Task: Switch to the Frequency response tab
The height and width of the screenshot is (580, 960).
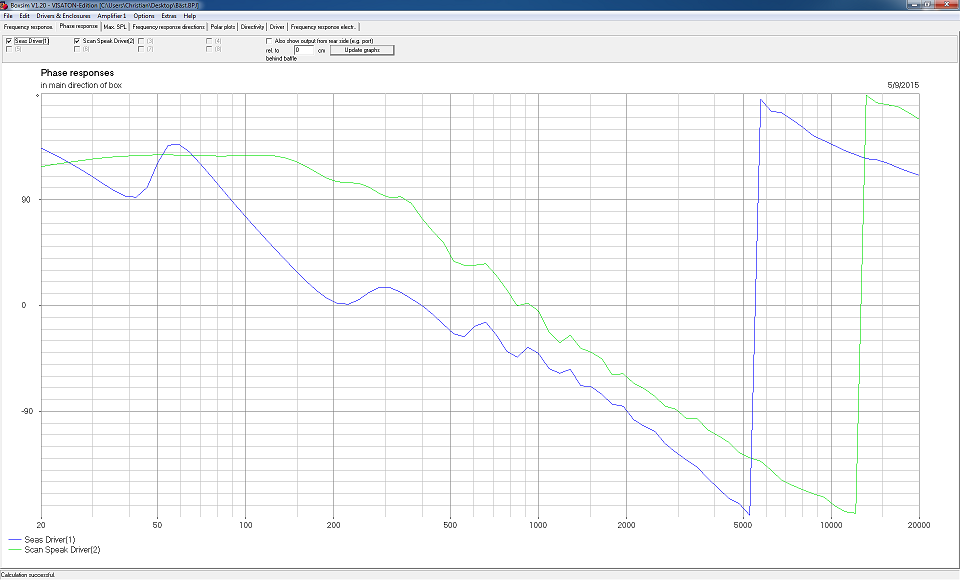Action: click(28, 27)
